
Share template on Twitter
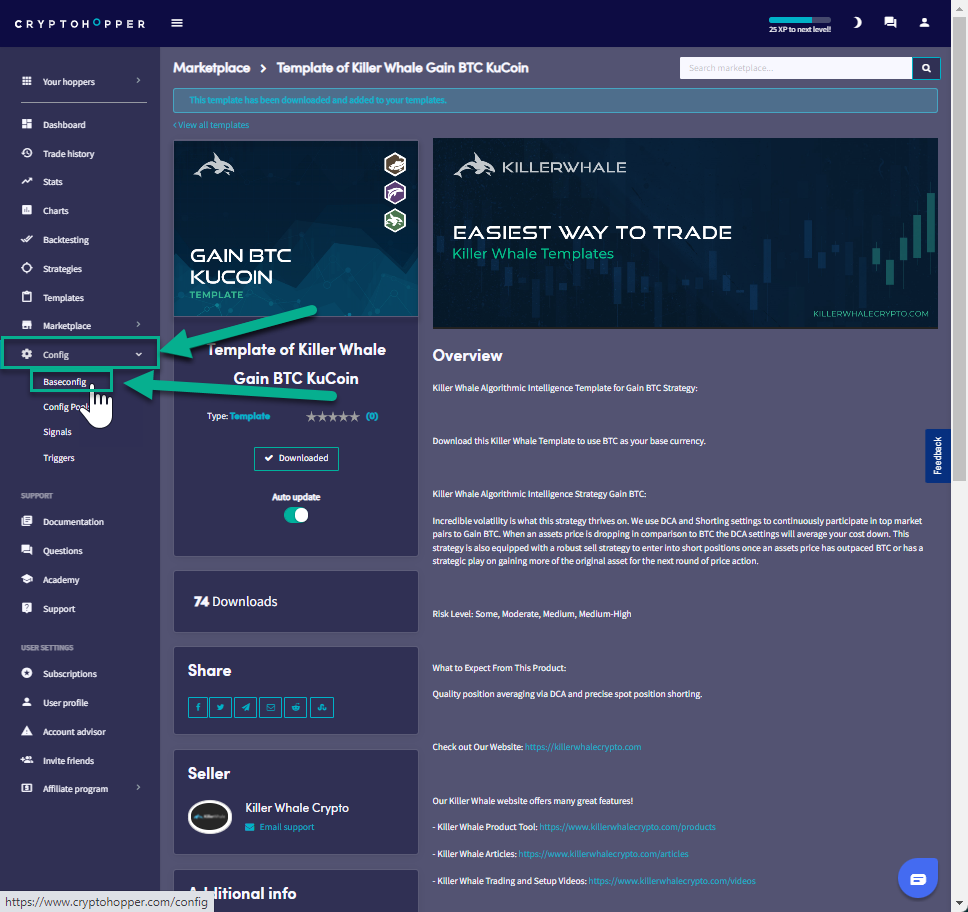(x=222, y=707)
